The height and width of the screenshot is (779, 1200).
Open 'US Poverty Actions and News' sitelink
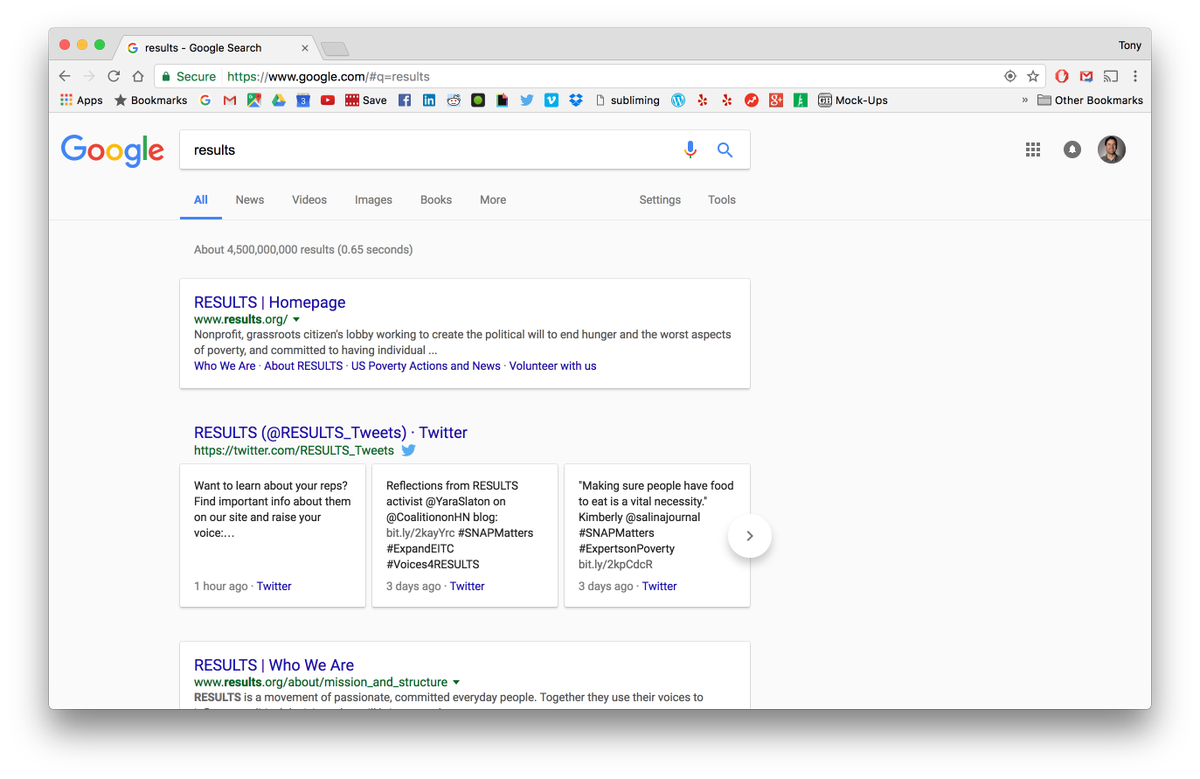(x=426, y=366)
